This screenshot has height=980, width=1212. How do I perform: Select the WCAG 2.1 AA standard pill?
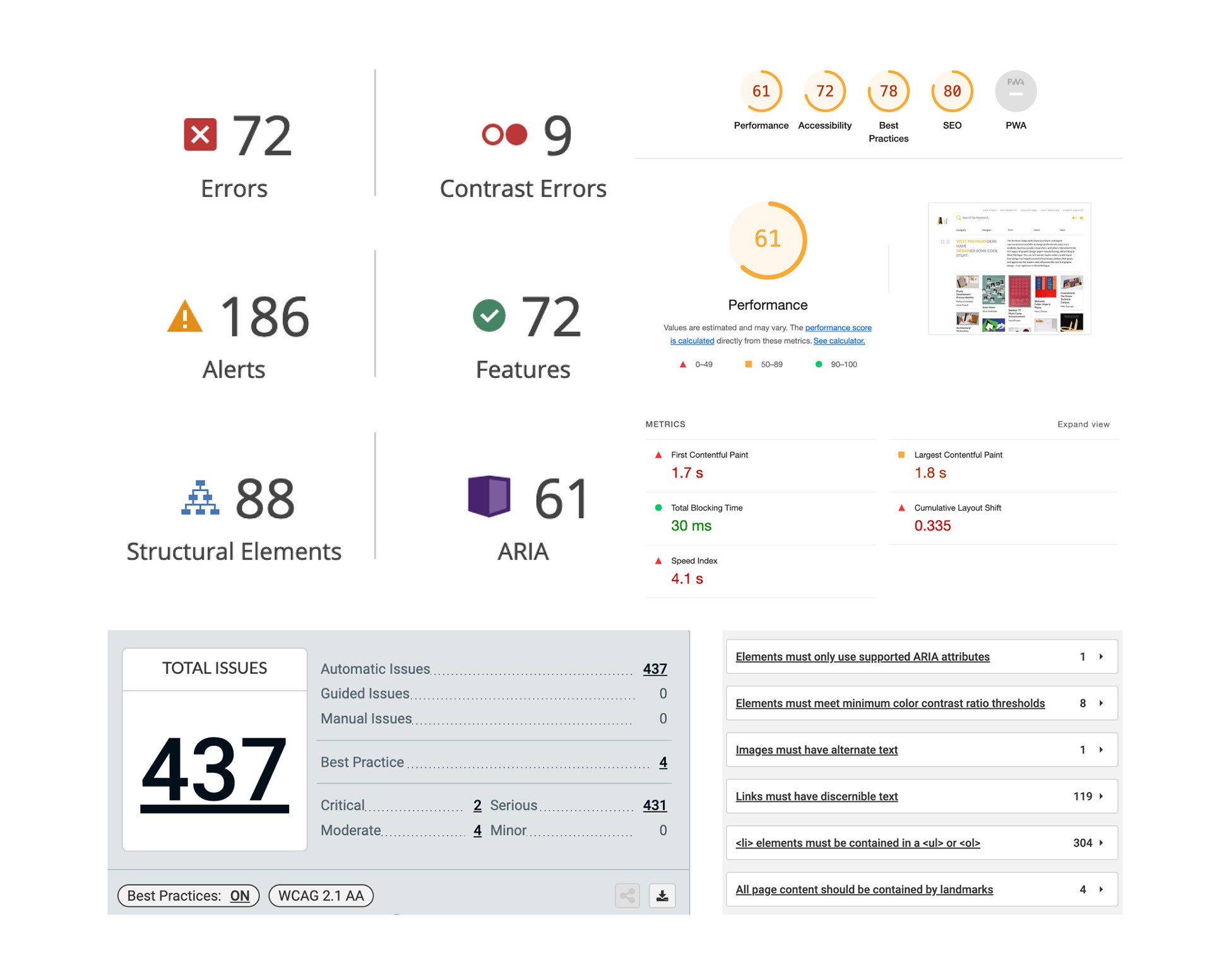321,895
